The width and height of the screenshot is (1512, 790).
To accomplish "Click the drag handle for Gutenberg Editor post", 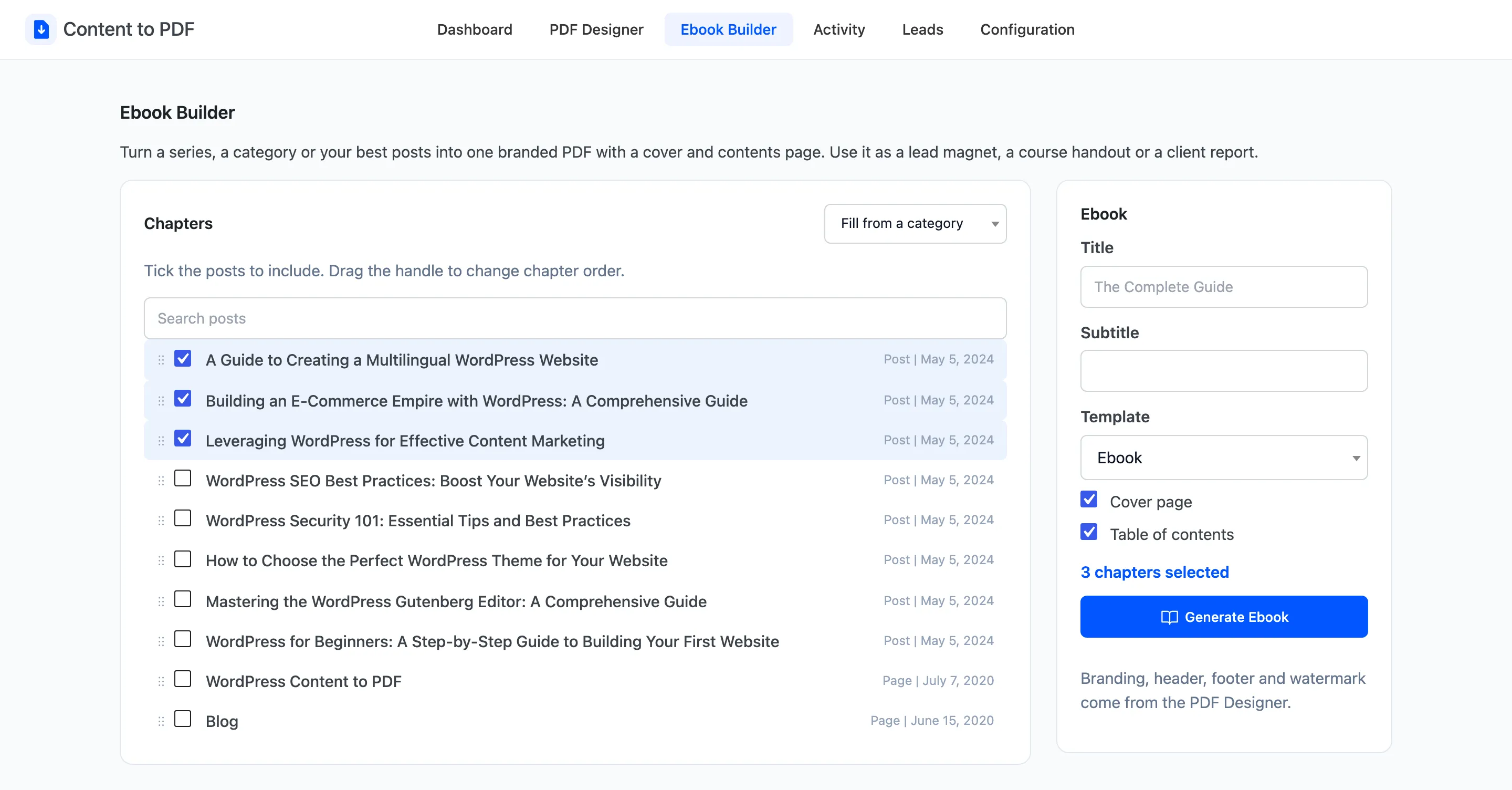I will (161, 601).
